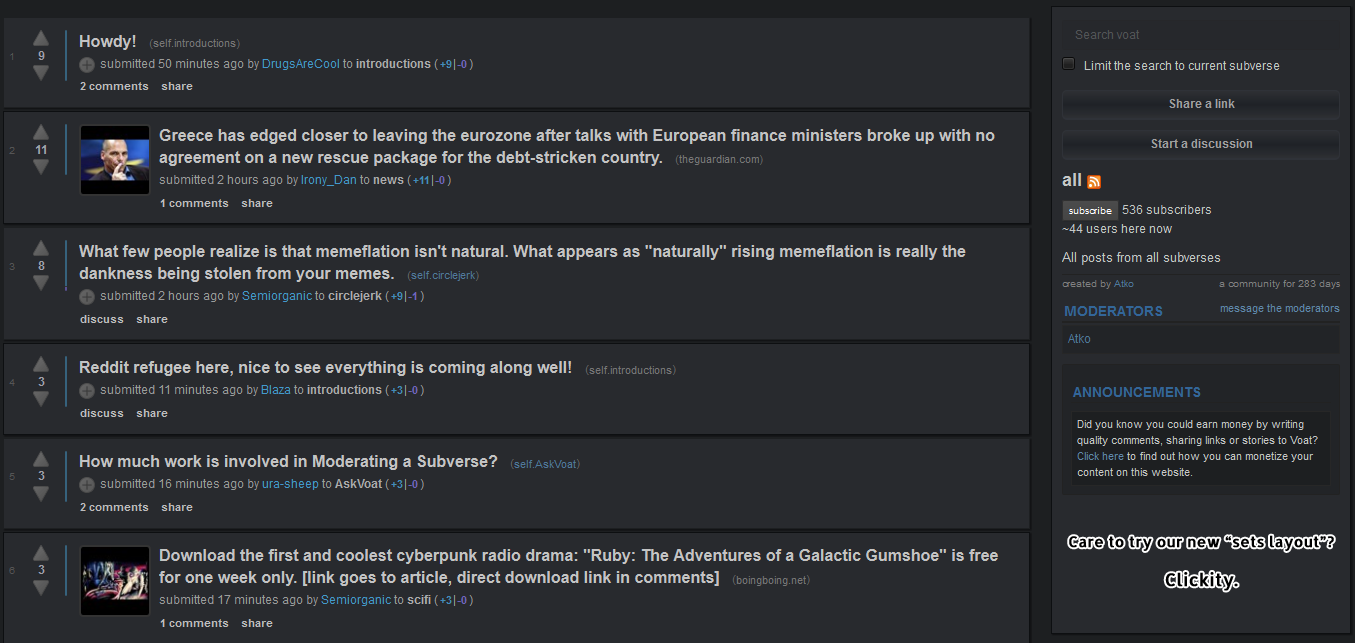
Task: Downvote the Reddit refugee introductions post
Action: [x=41, y=399]
